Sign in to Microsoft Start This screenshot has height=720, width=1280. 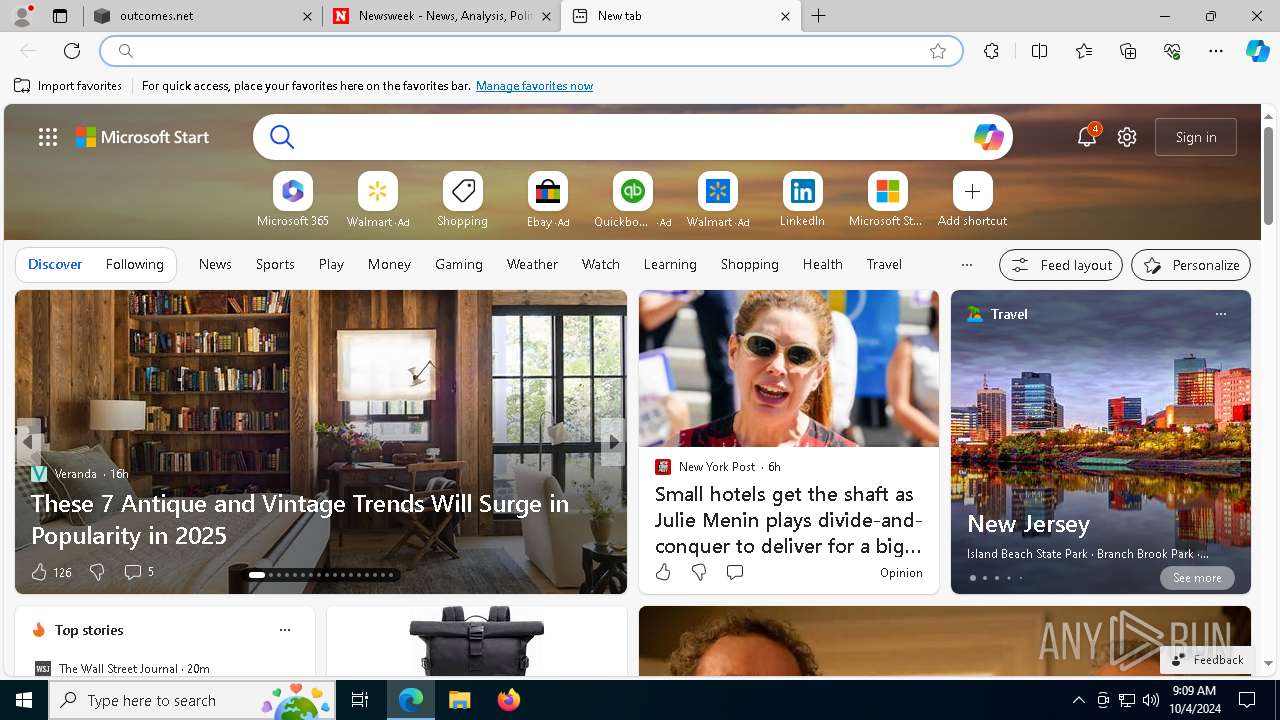pos(1196,137)
